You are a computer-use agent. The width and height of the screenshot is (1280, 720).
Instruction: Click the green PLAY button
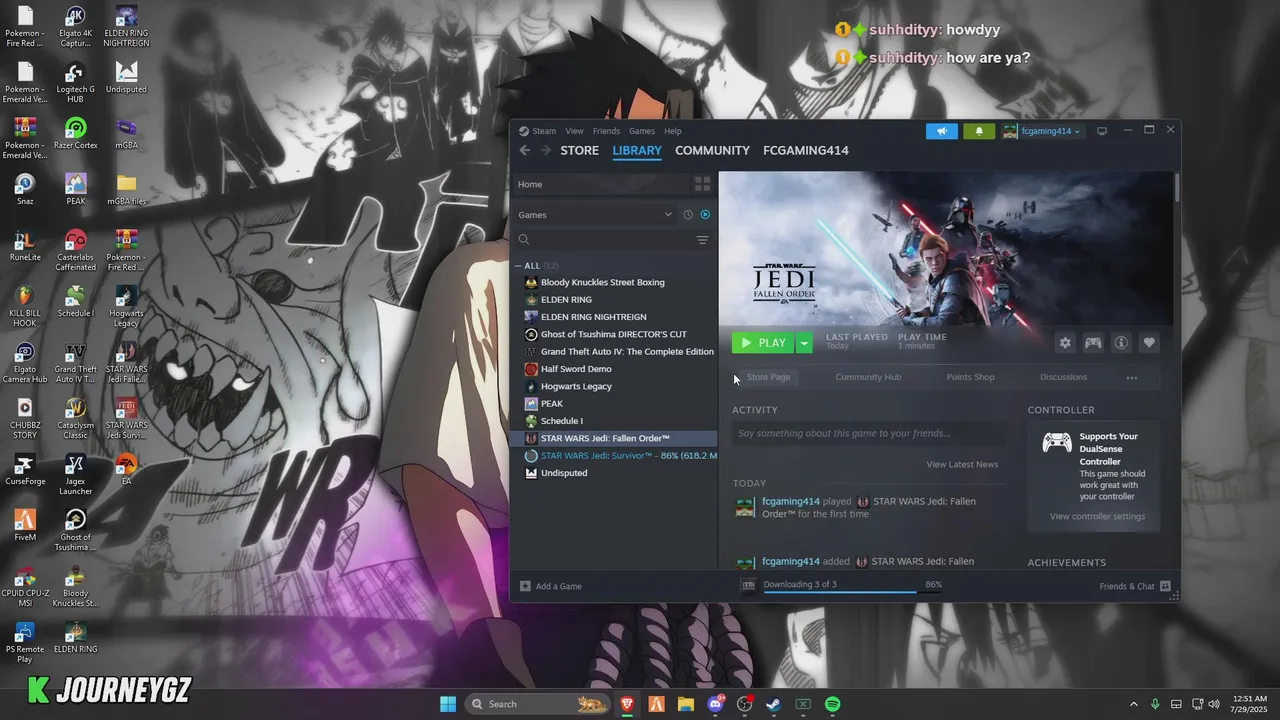coord(764,343)
